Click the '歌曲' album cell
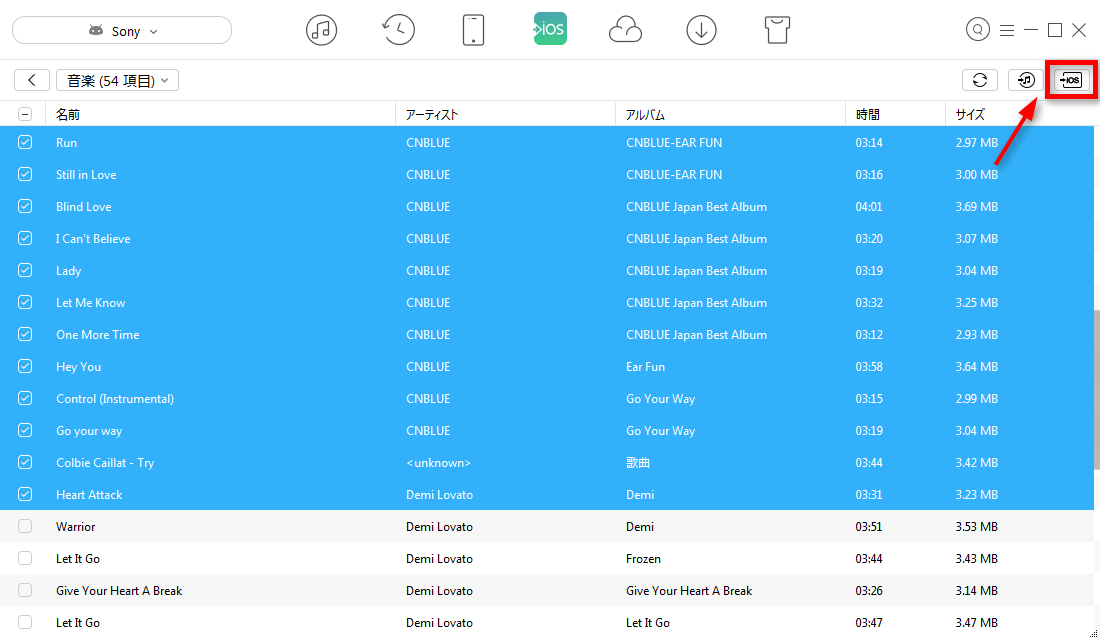The width and height of the screenshot is (1100, 640). click(638, 463)
